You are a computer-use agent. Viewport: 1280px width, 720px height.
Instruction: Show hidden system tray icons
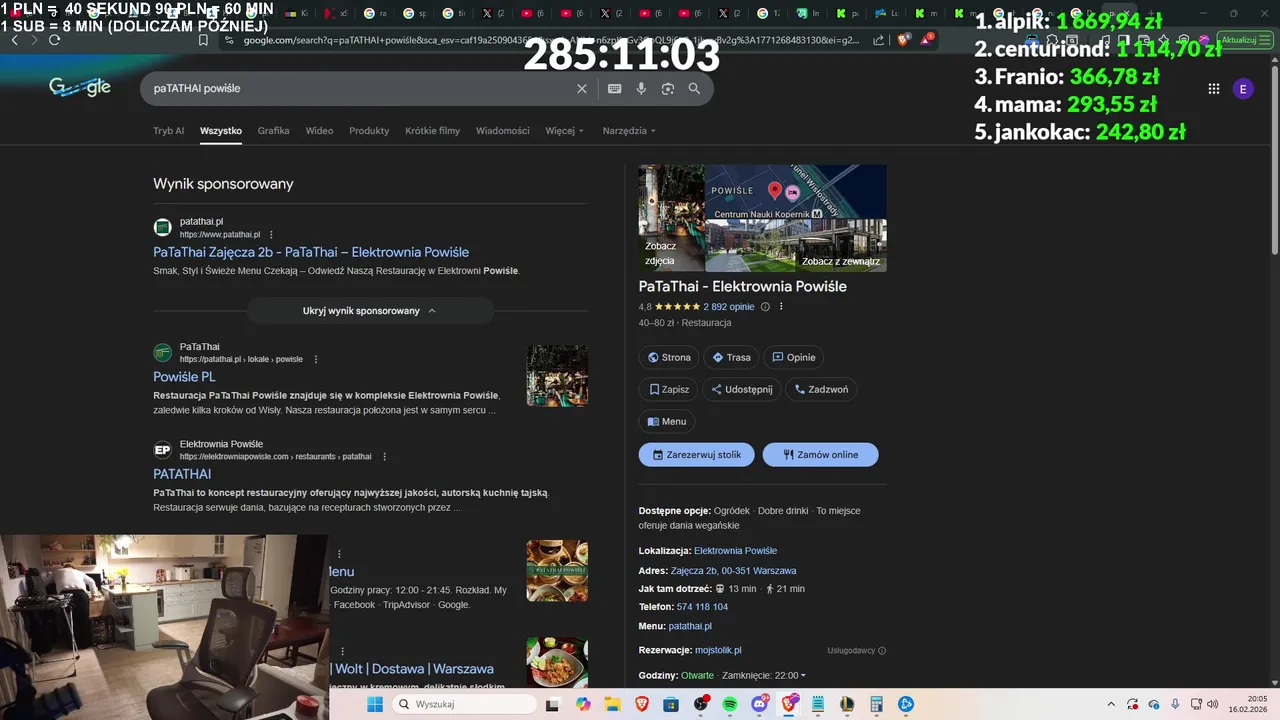1111,704
